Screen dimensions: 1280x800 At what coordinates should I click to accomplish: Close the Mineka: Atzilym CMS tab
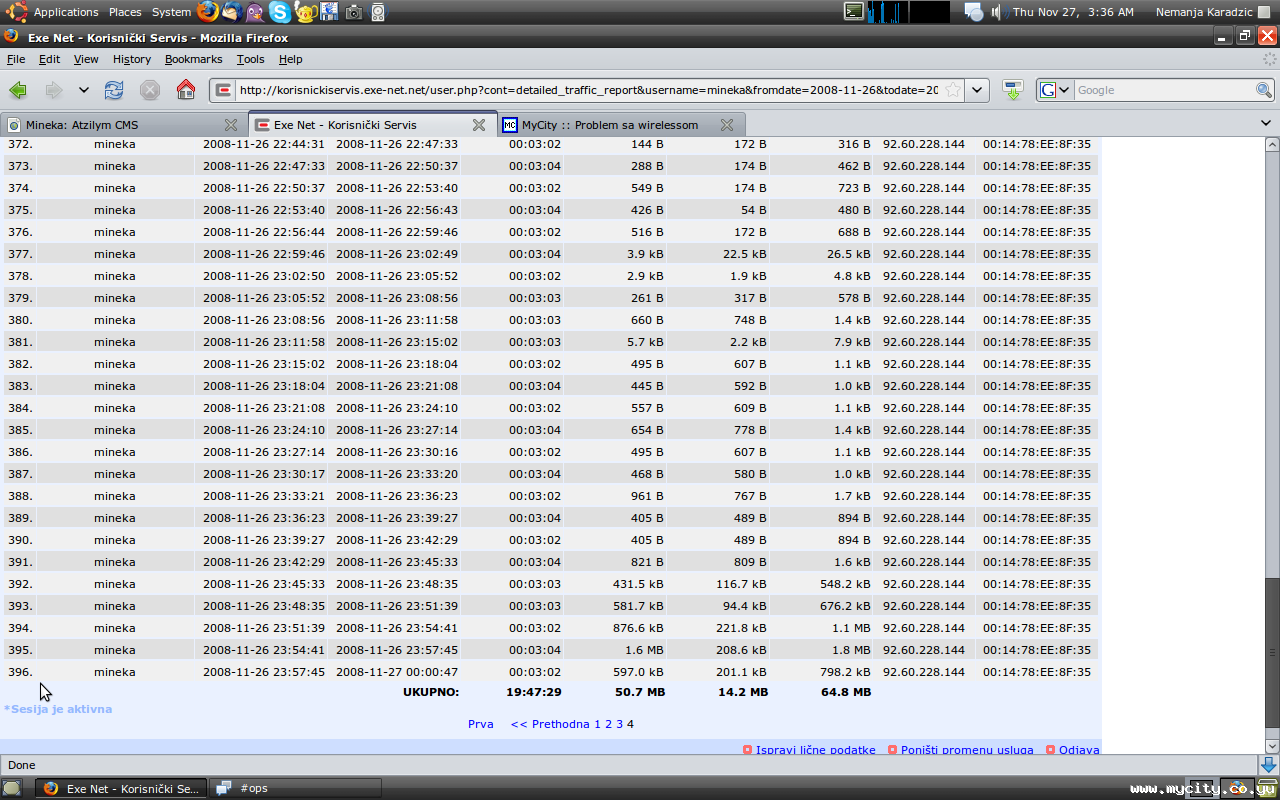point(231,125)
